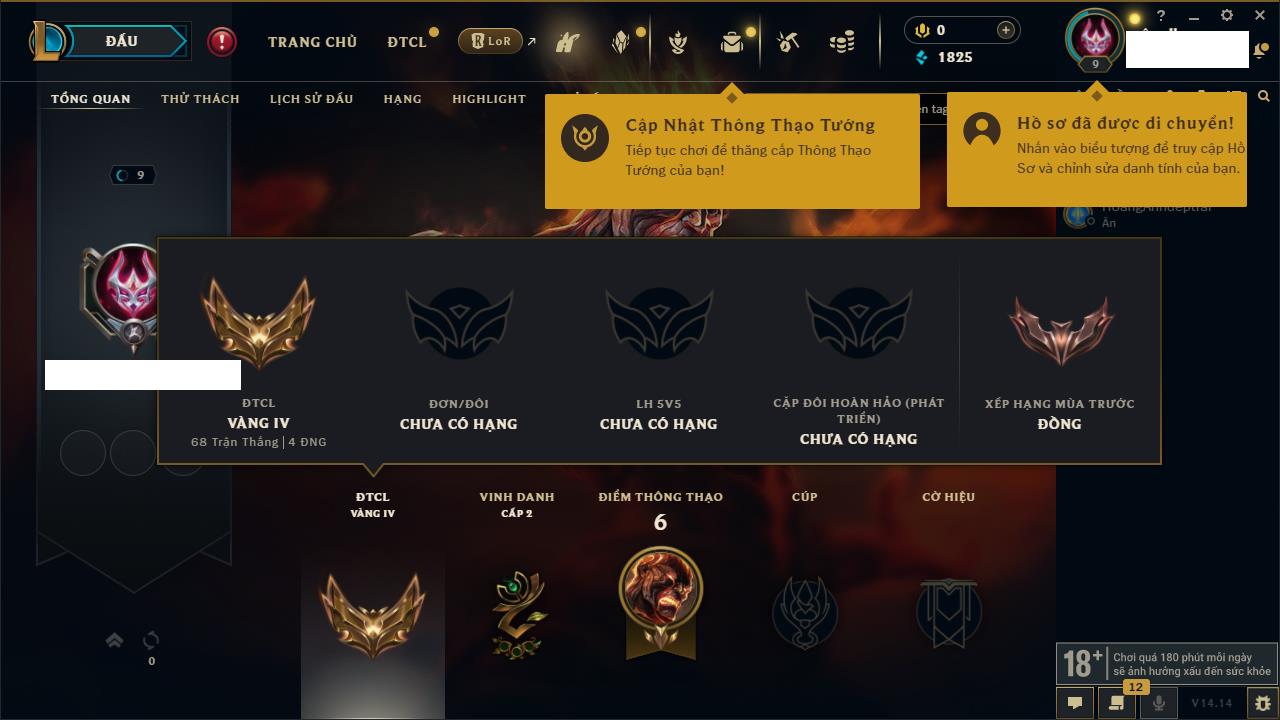Open the Store coins icon

pos(842,42)
